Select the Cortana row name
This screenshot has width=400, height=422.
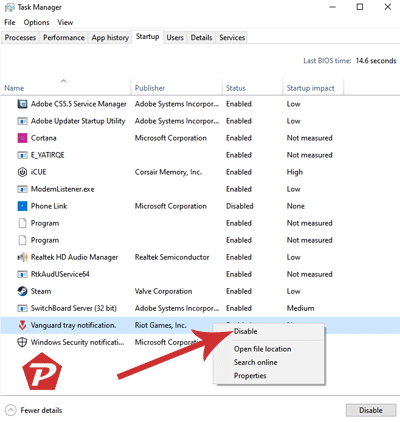[44, 138]
